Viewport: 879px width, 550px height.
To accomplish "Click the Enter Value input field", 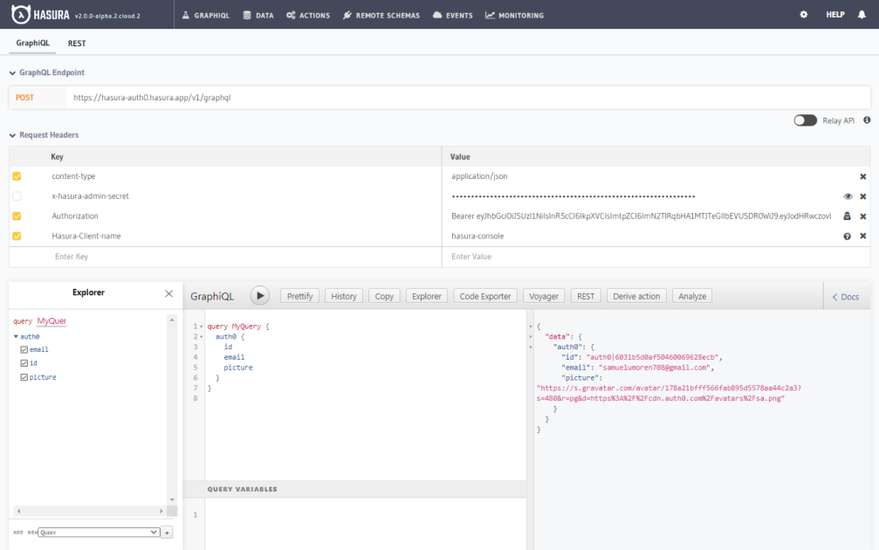I will click(x=656, y=257).
